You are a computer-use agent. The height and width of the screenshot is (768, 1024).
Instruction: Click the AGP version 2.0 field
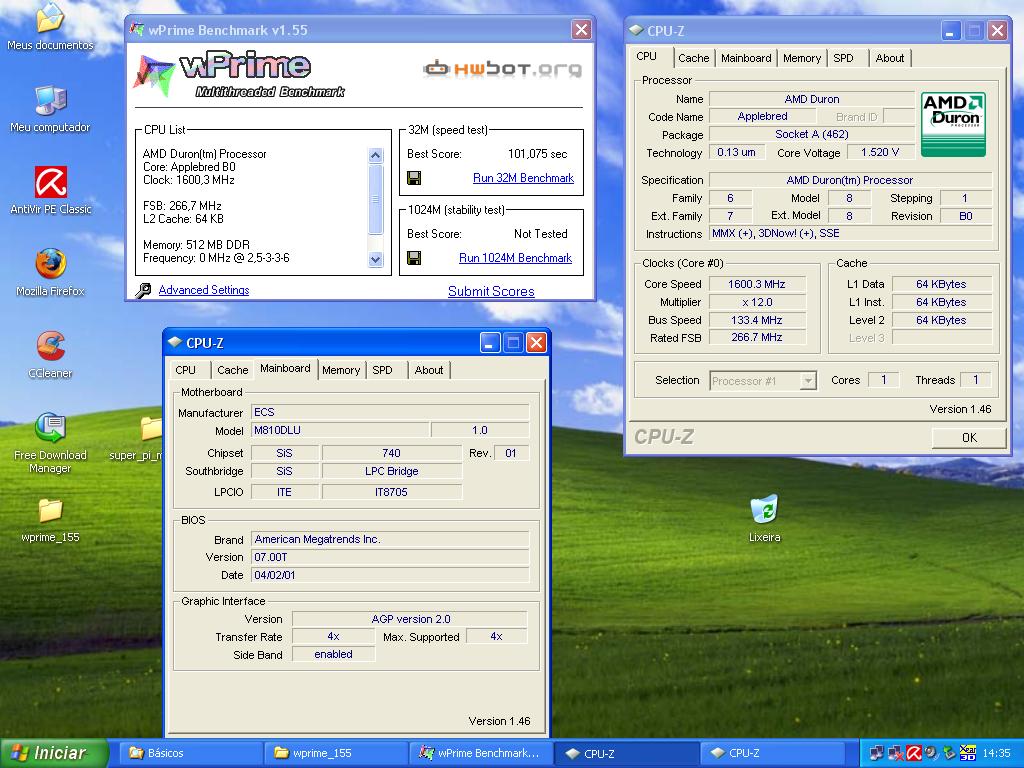410,619
